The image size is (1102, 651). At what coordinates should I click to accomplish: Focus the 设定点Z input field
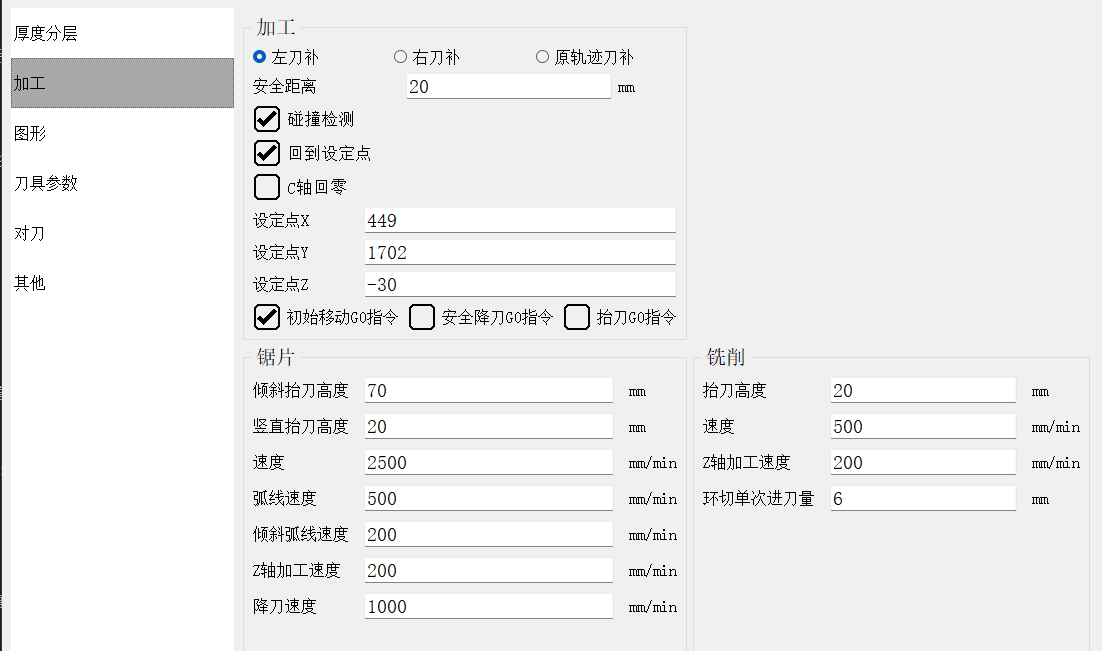(520, 285)
